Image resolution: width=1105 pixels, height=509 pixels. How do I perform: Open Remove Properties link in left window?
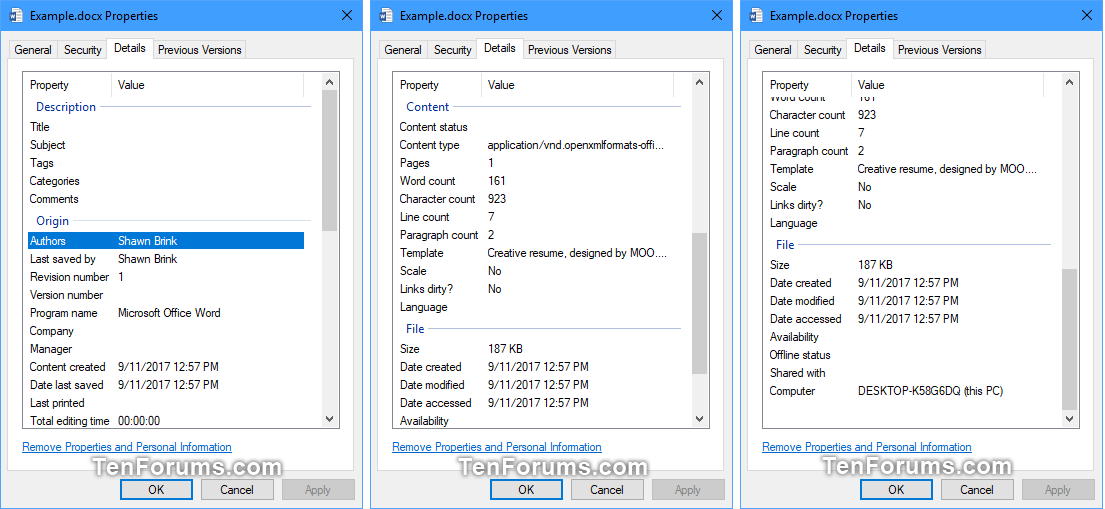127,447
